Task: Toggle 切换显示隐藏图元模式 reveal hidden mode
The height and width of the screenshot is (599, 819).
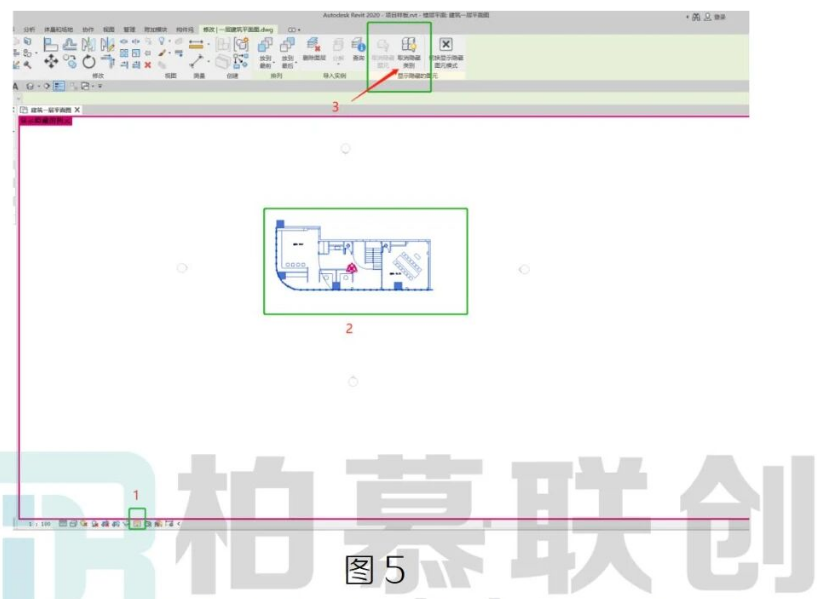Action: tap(446, 52)
